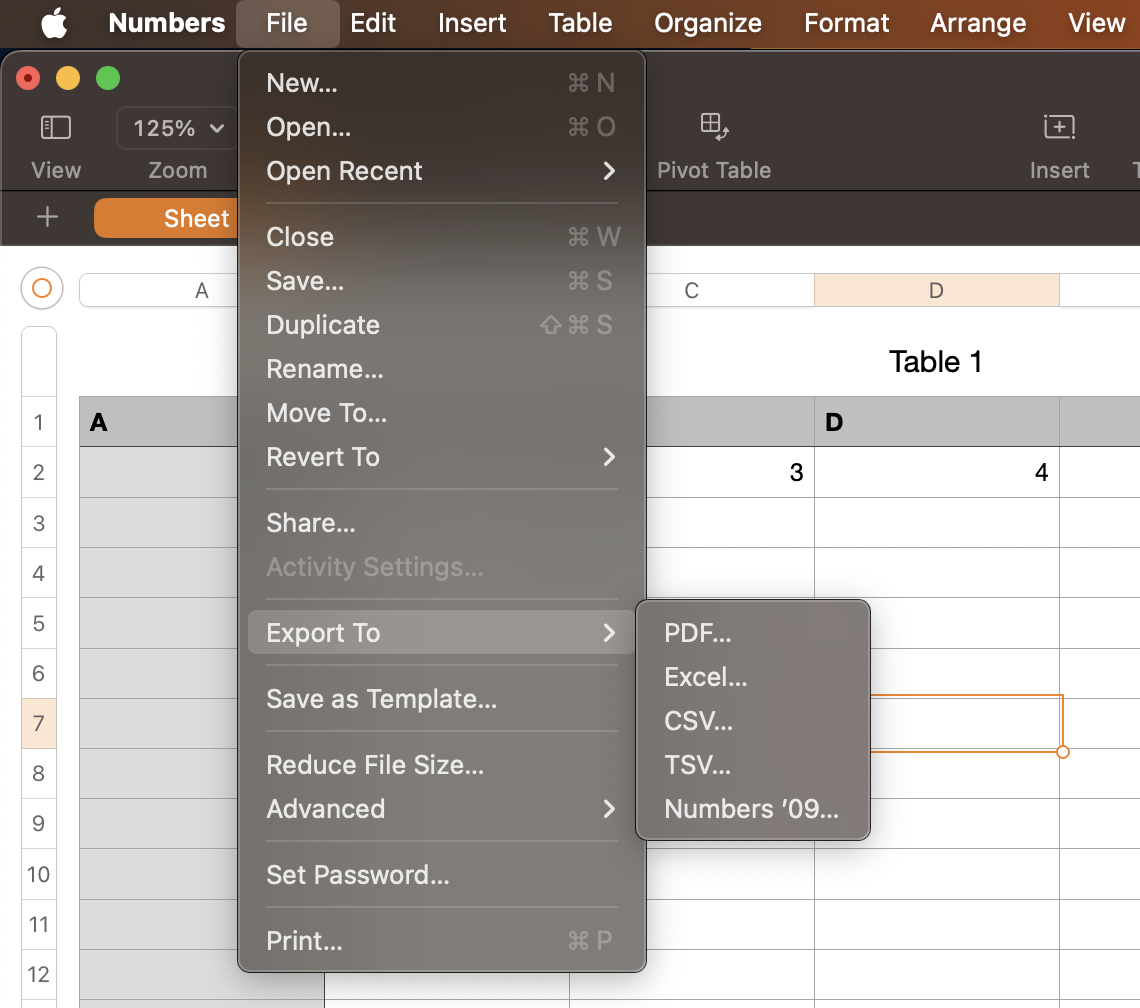Click cell containing value 4
Image resolution: width=1140 pixels, height=1008 pixels.
936,472
